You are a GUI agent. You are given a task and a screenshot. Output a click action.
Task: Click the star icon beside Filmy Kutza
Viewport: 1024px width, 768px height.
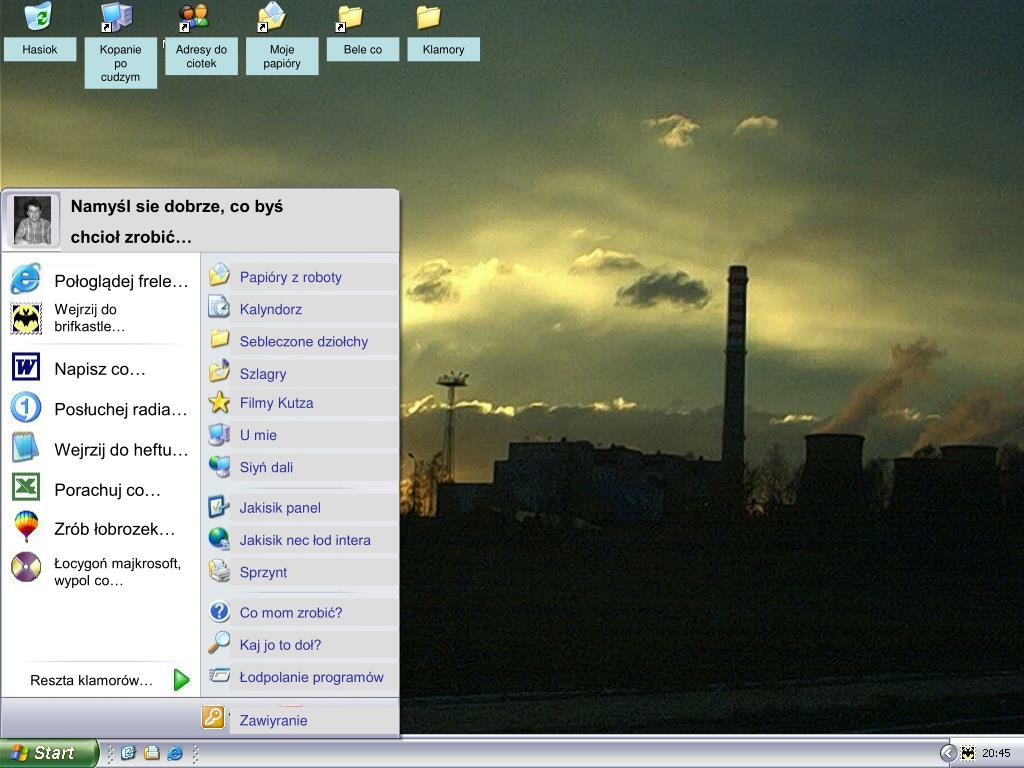[x=219, y=402]
